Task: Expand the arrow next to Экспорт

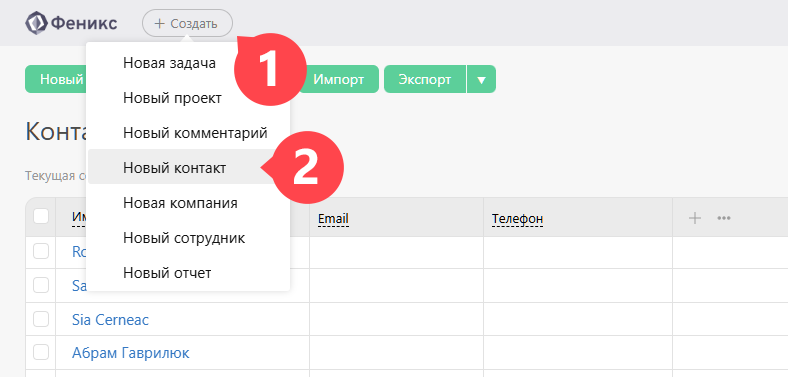Action: click(x=481, y=80)
